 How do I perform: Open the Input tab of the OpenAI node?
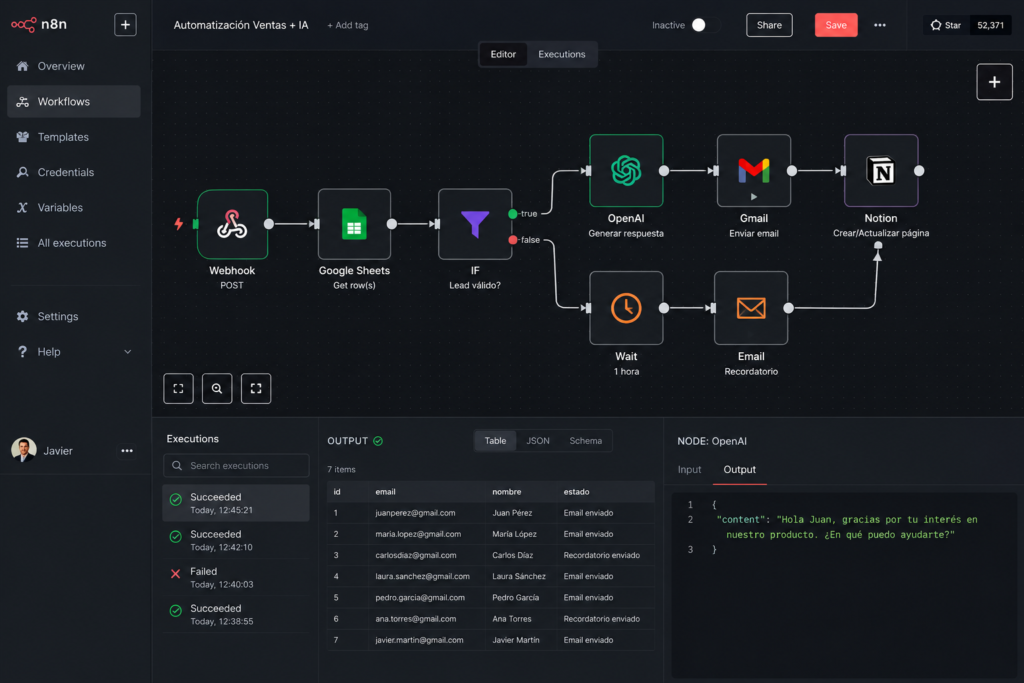[x=689, y=469]
